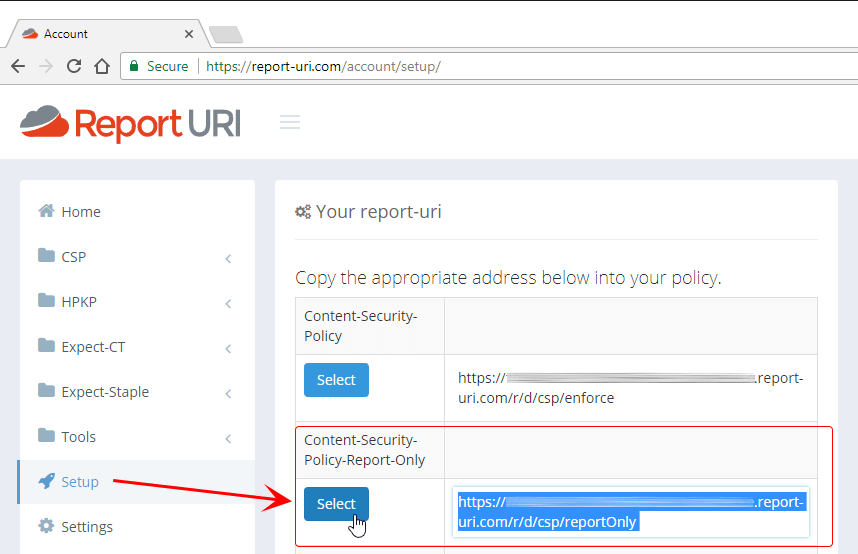Expand the HPKP sidebar section
The height and width of the screenshot is (554, 858).
[136, 302]
